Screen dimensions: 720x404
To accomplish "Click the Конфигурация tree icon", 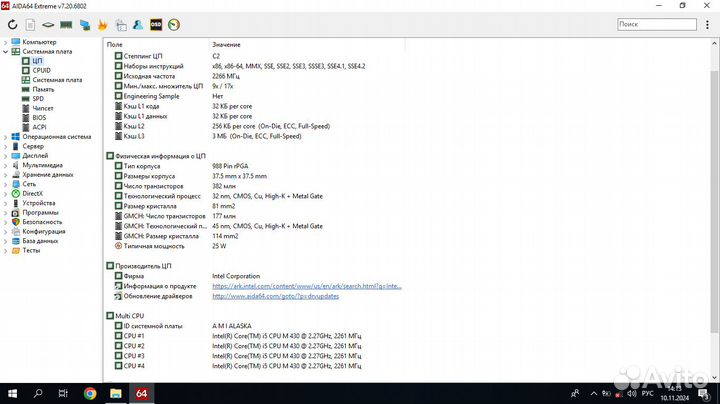I will click(x=16, y=231).
